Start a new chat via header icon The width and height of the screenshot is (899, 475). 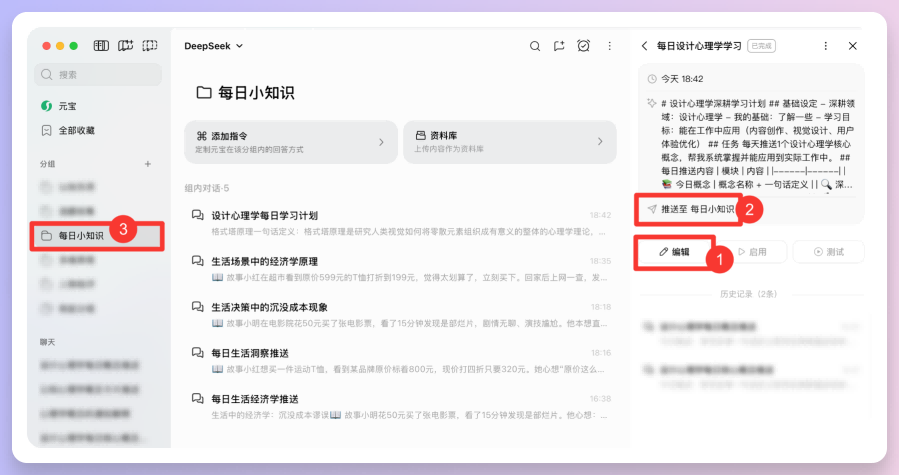559,46
